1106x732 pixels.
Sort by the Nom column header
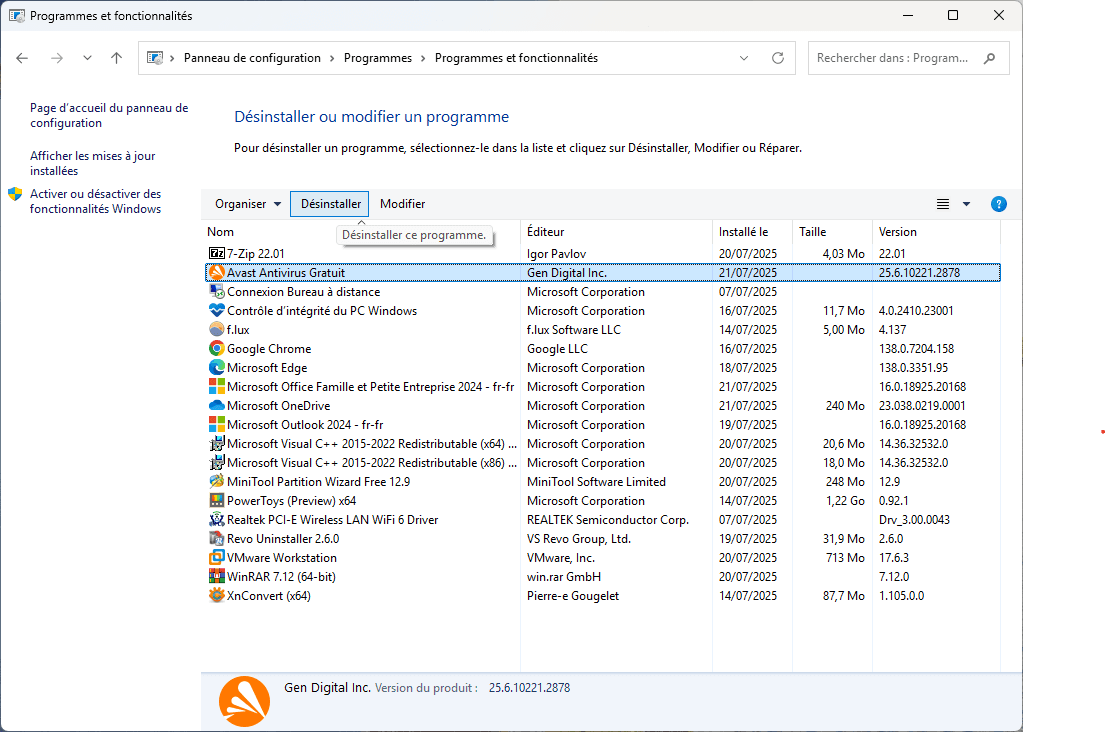(220, 231)
